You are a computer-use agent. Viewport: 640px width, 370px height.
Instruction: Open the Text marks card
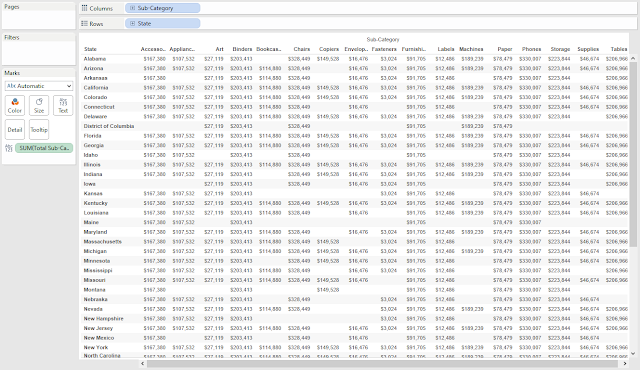[x=63, y=106]
